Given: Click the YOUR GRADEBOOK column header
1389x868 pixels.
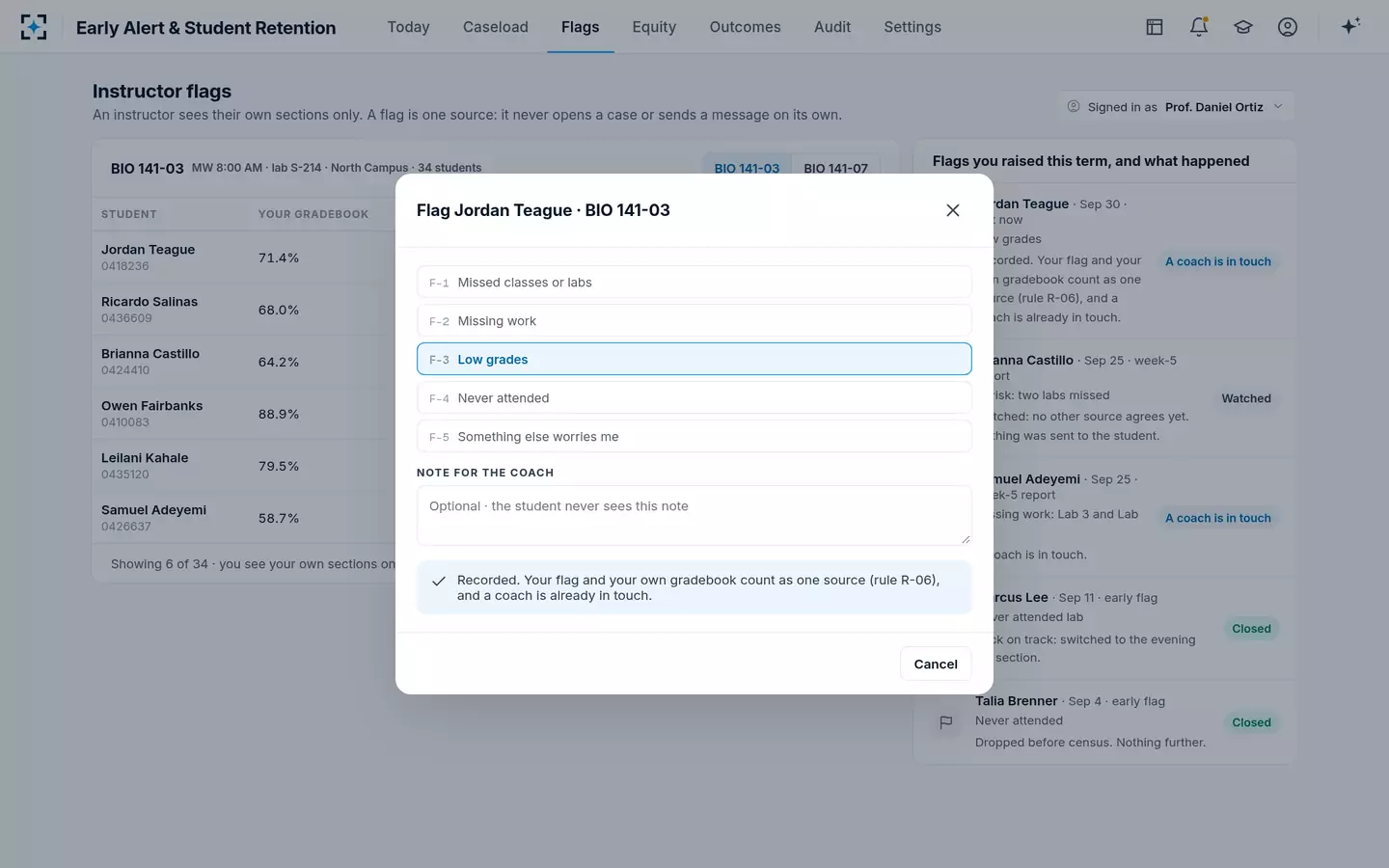Looking at the screenshot, I should tap(313, 214).
